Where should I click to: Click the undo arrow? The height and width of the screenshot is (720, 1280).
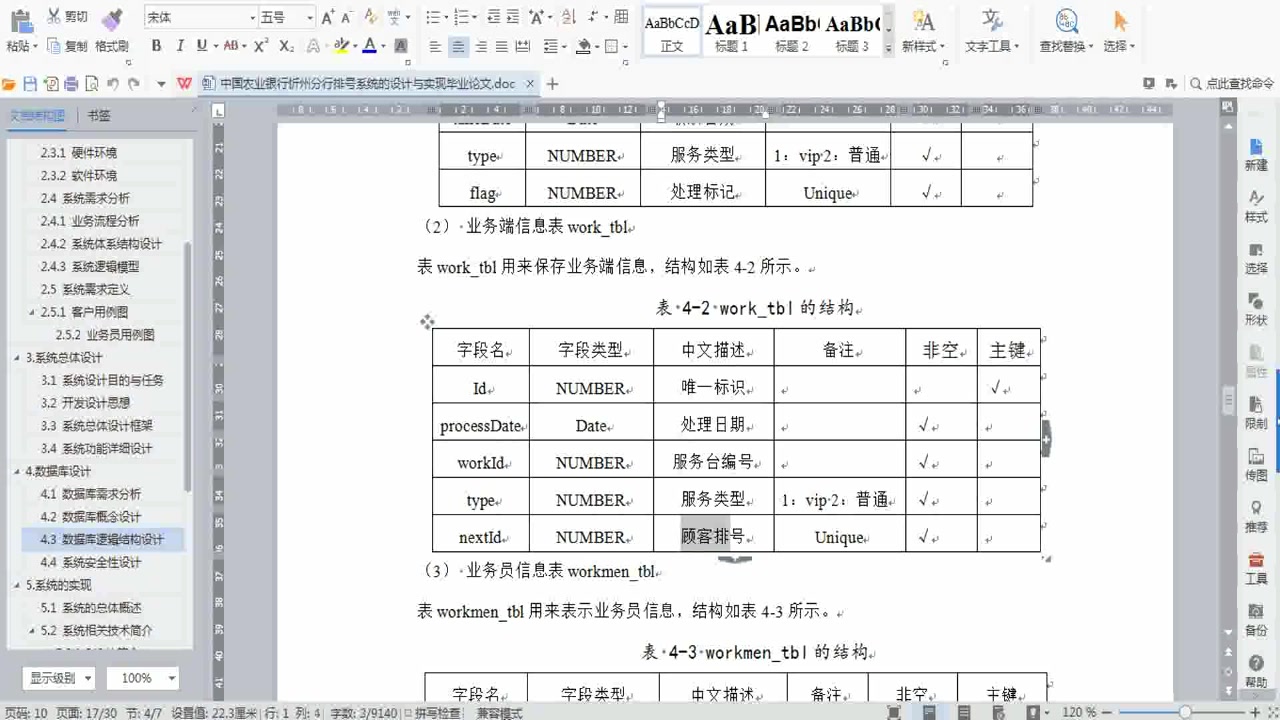tap(113, 84)
